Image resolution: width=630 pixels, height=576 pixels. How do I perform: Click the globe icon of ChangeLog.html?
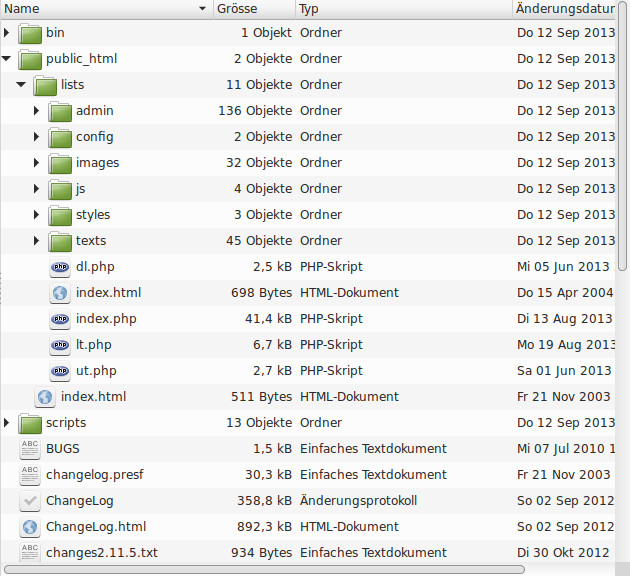click(x=30, y=527)
